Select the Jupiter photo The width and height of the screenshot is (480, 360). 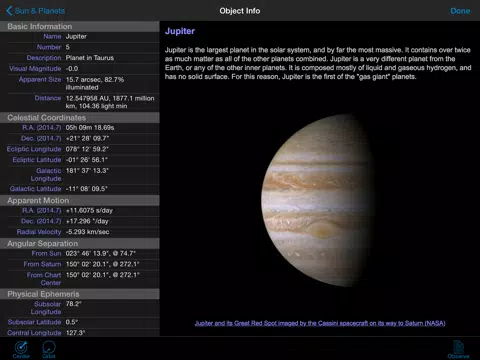pos(317,200)
